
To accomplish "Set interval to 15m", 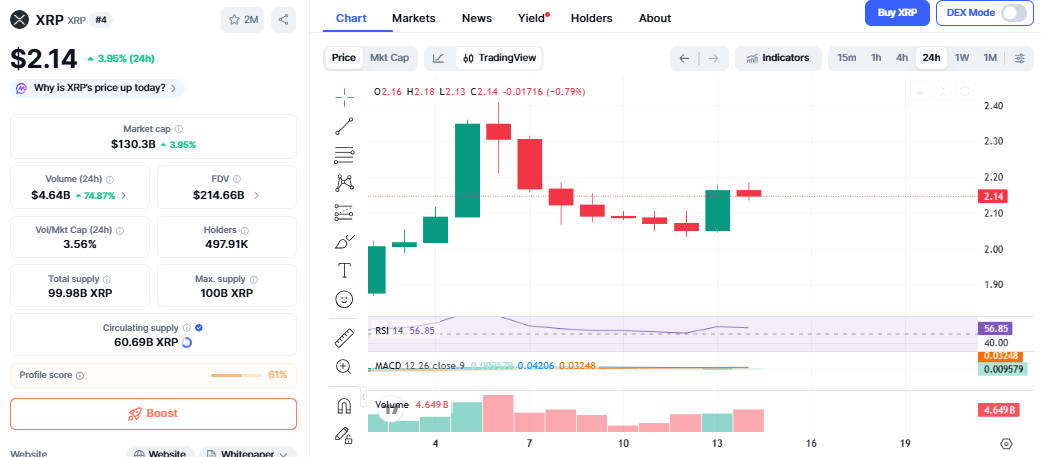I will coord(846,58).
